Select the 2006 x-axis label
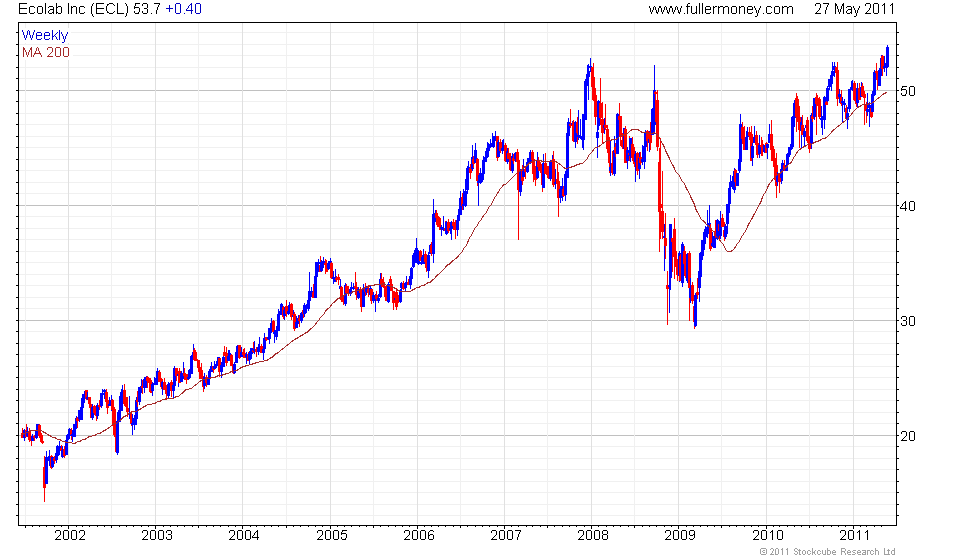 [419, 535]
